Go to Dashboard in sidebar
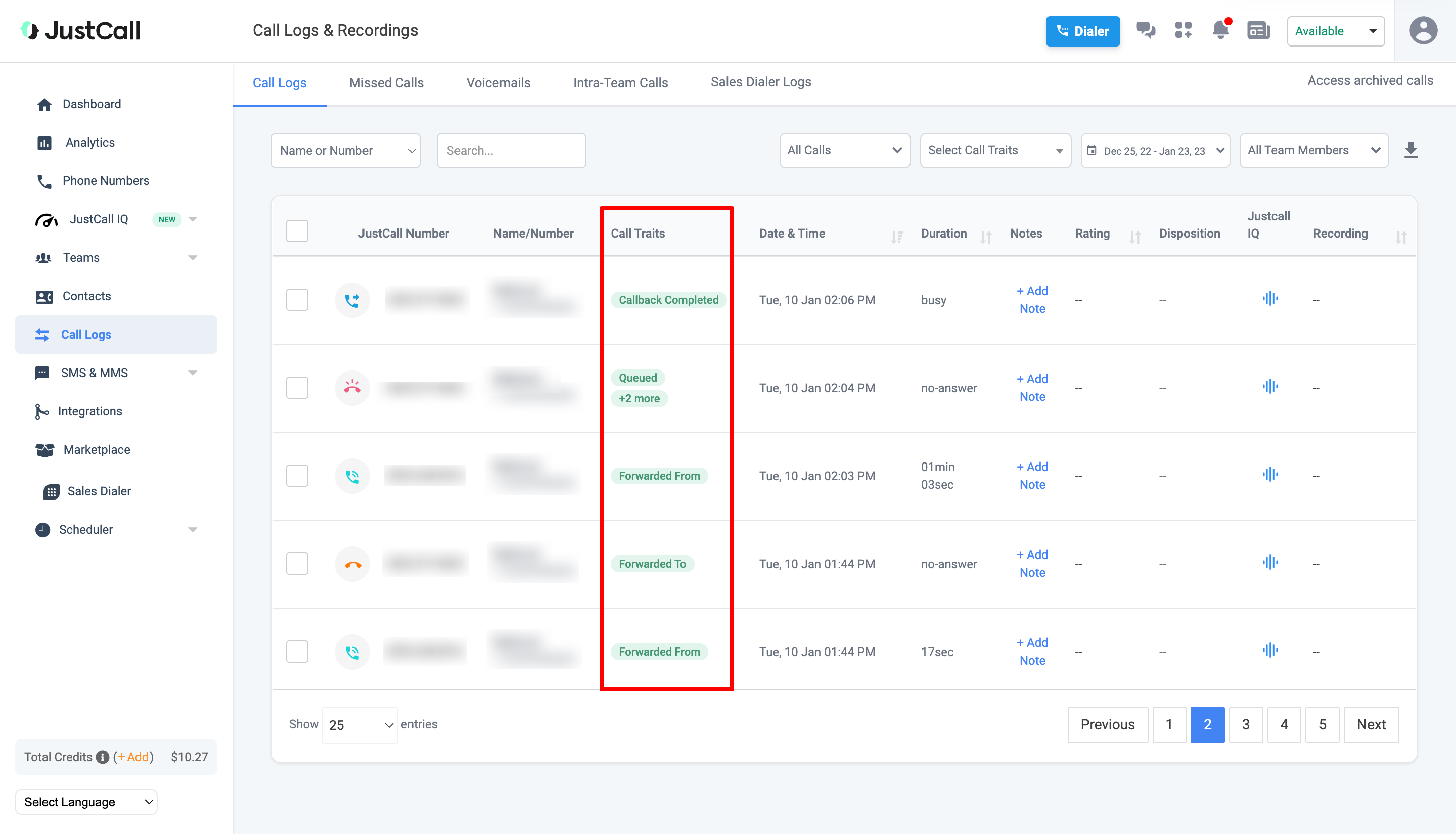Viewport: 1456px width, 834px height. click(x=92, y=104)
